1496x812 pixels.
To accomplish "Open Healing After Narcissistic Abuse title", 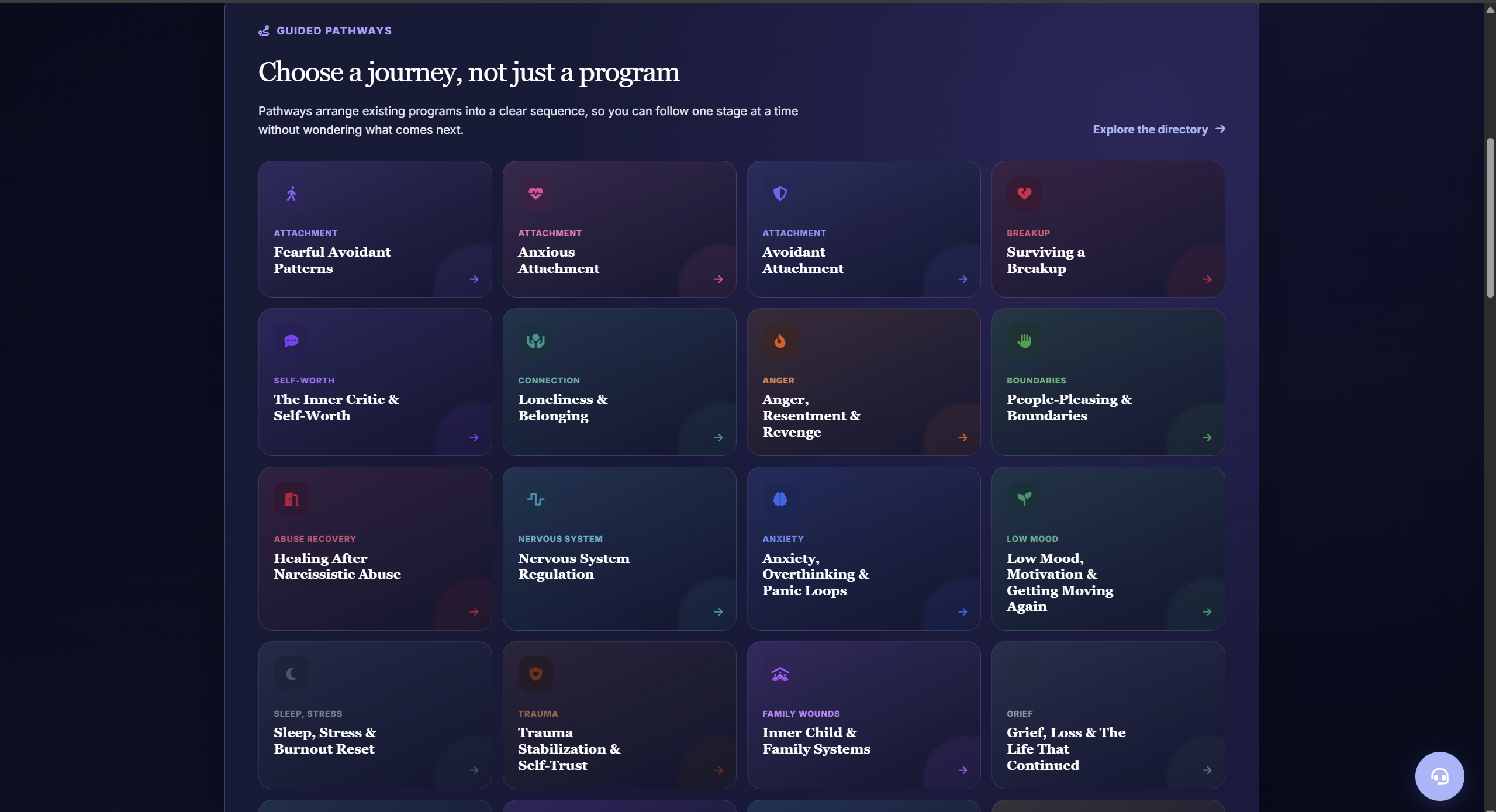I will tap(337, 566).
